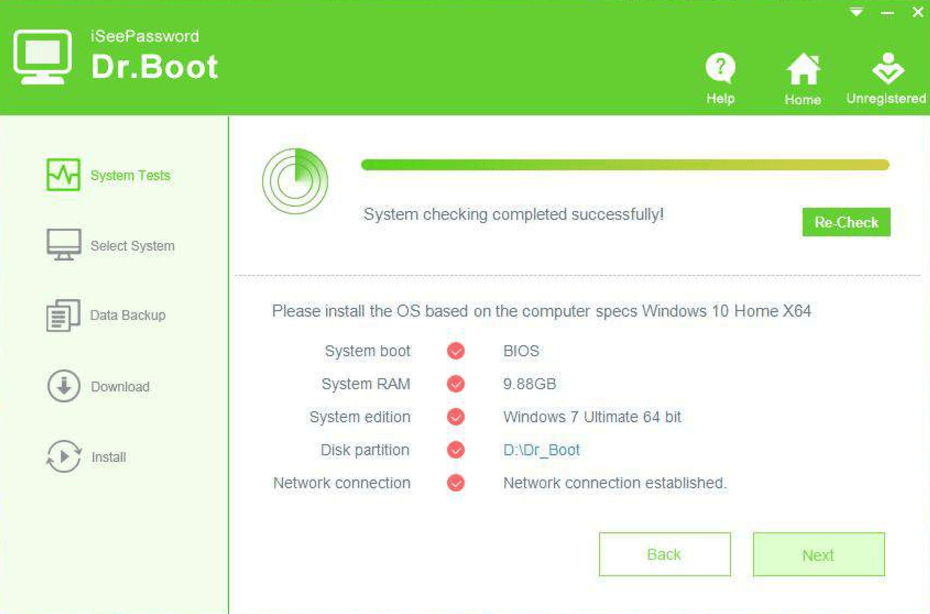This screenshot has width=930, height=614.
Task: Click the '9.88GB' RAM value
Action: pos(530,384)
